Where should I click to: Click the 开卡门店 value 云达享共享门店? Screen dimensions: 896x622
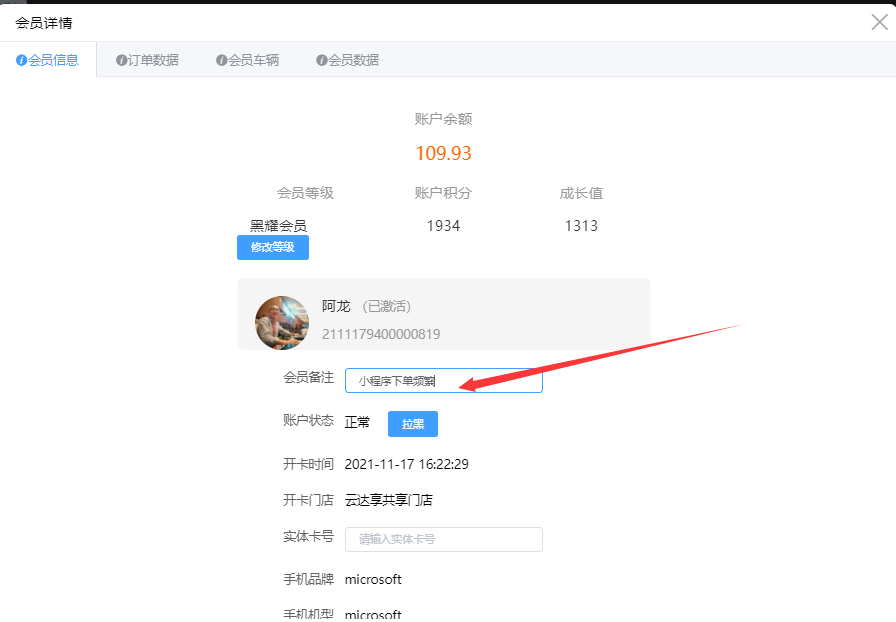click(389, 500)
